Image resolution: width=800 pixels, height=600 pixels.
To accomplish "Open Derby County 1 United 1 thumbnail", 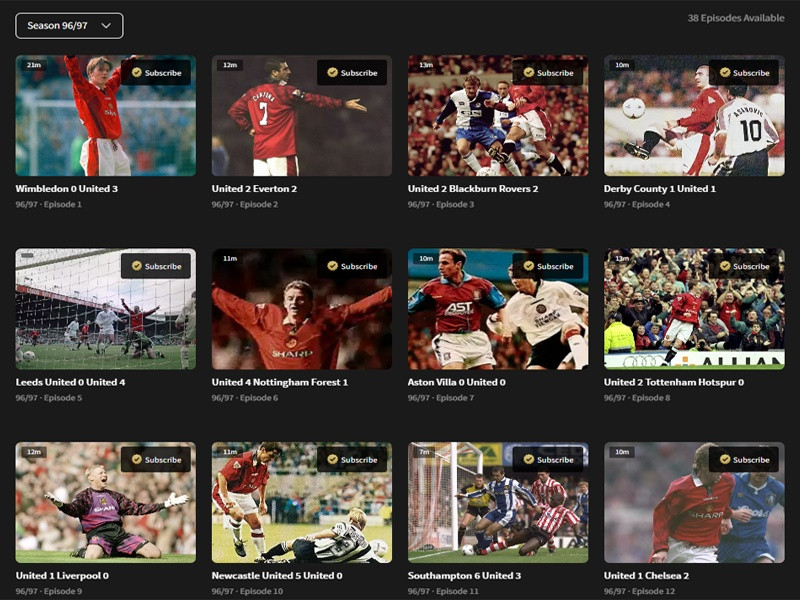I will 694,116.
